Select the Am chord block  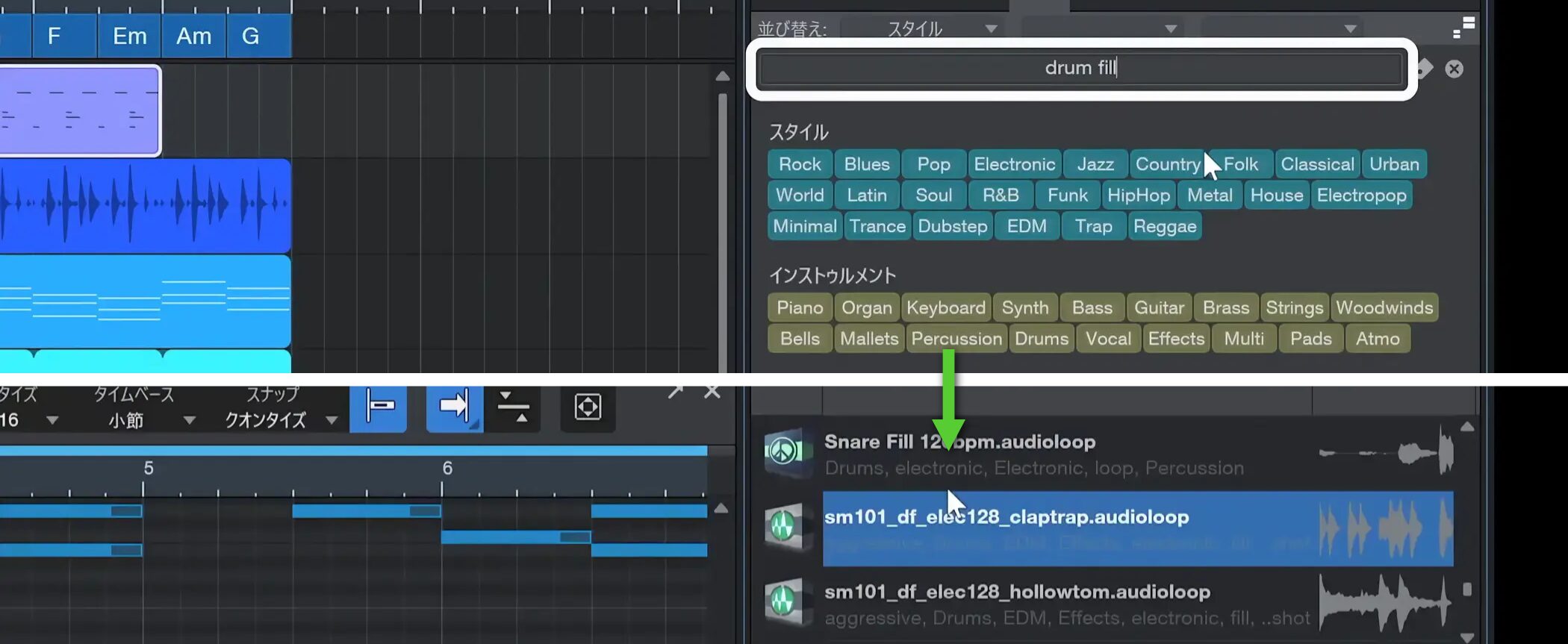[x=193, y=36]
